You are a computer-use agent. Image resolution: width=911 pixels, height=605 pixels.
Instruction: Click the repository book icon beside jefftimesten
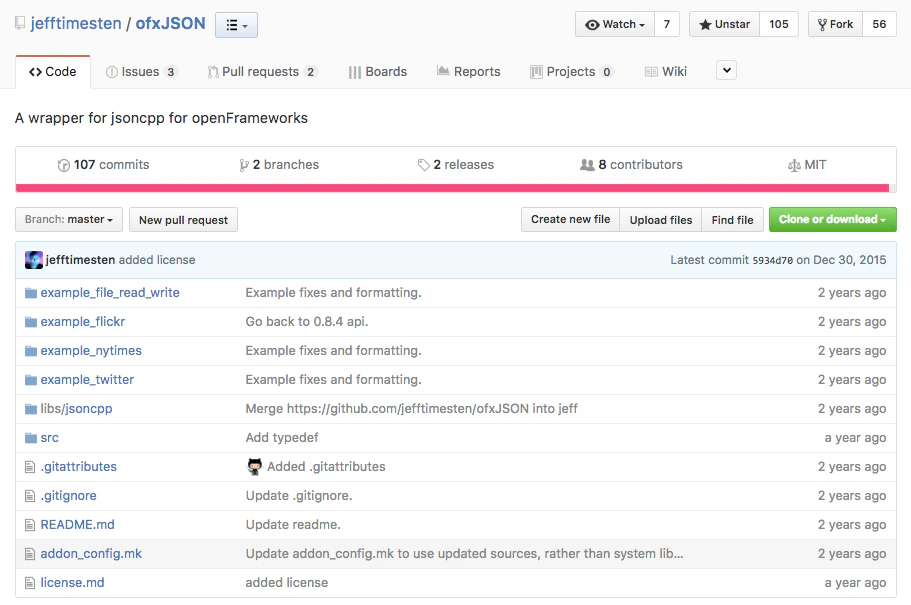point(20,24)
